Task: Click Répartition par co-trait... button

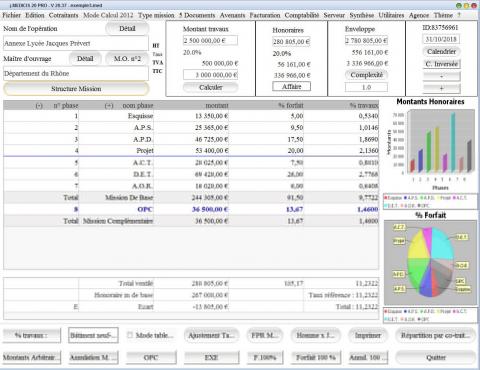Action: (436, 335)
